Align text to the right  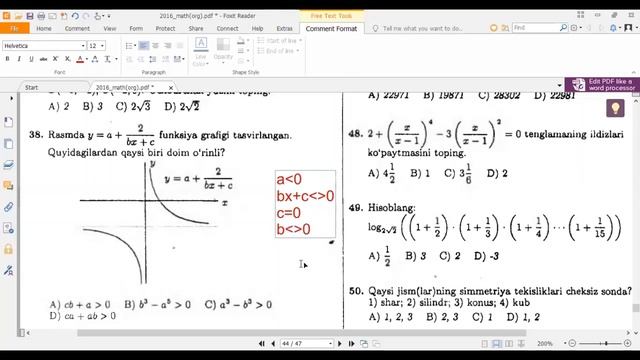click(x=167, y=46)
